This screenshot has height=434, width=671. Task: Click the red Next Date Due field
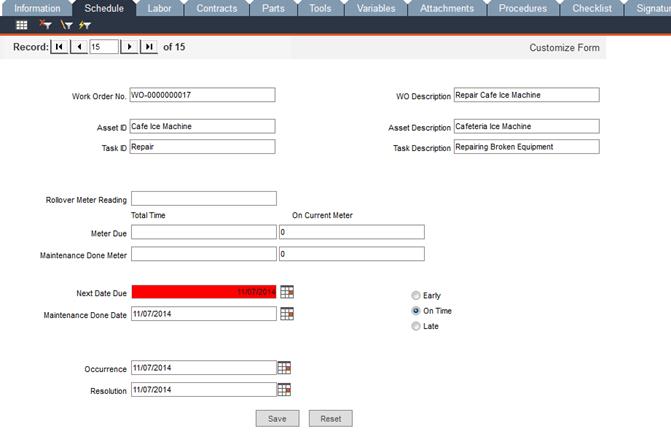[x=203, y=292]
